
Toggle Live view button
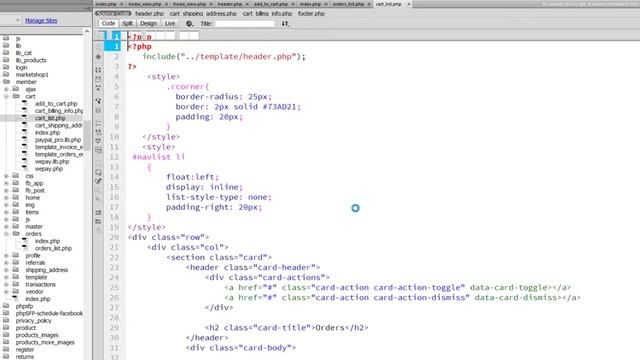point(170,24)
